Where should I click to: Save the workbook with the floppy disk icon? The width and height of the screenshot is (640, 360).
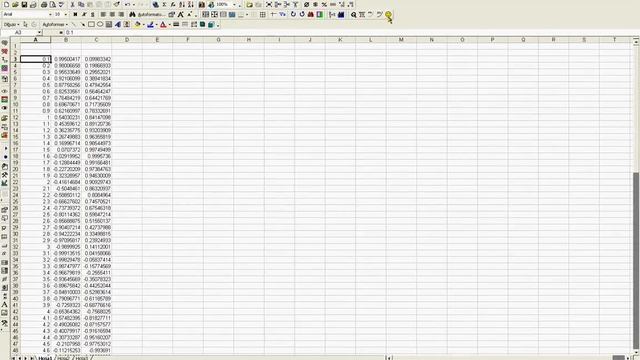click(x=24, y=4)
